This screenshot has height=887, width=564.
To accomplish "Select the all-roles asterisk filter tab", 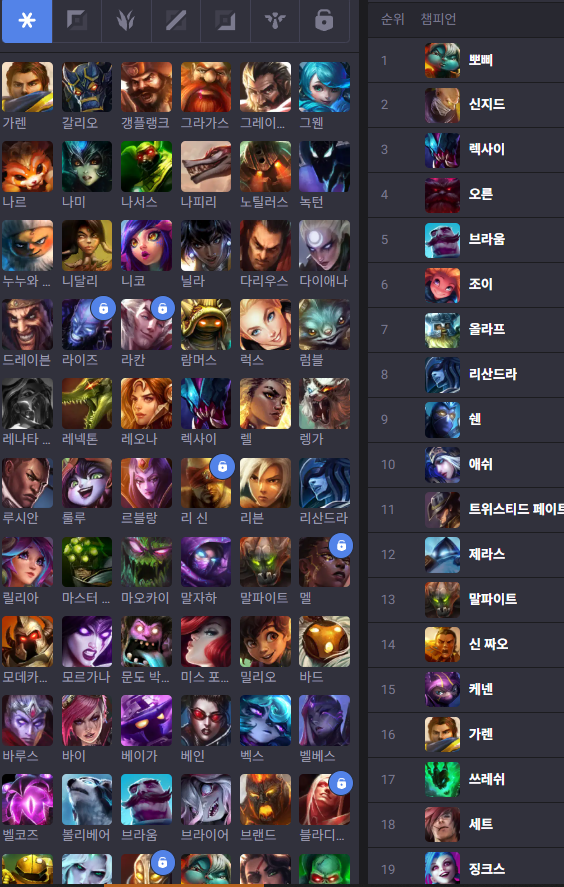I will click(x=27, y=21).
